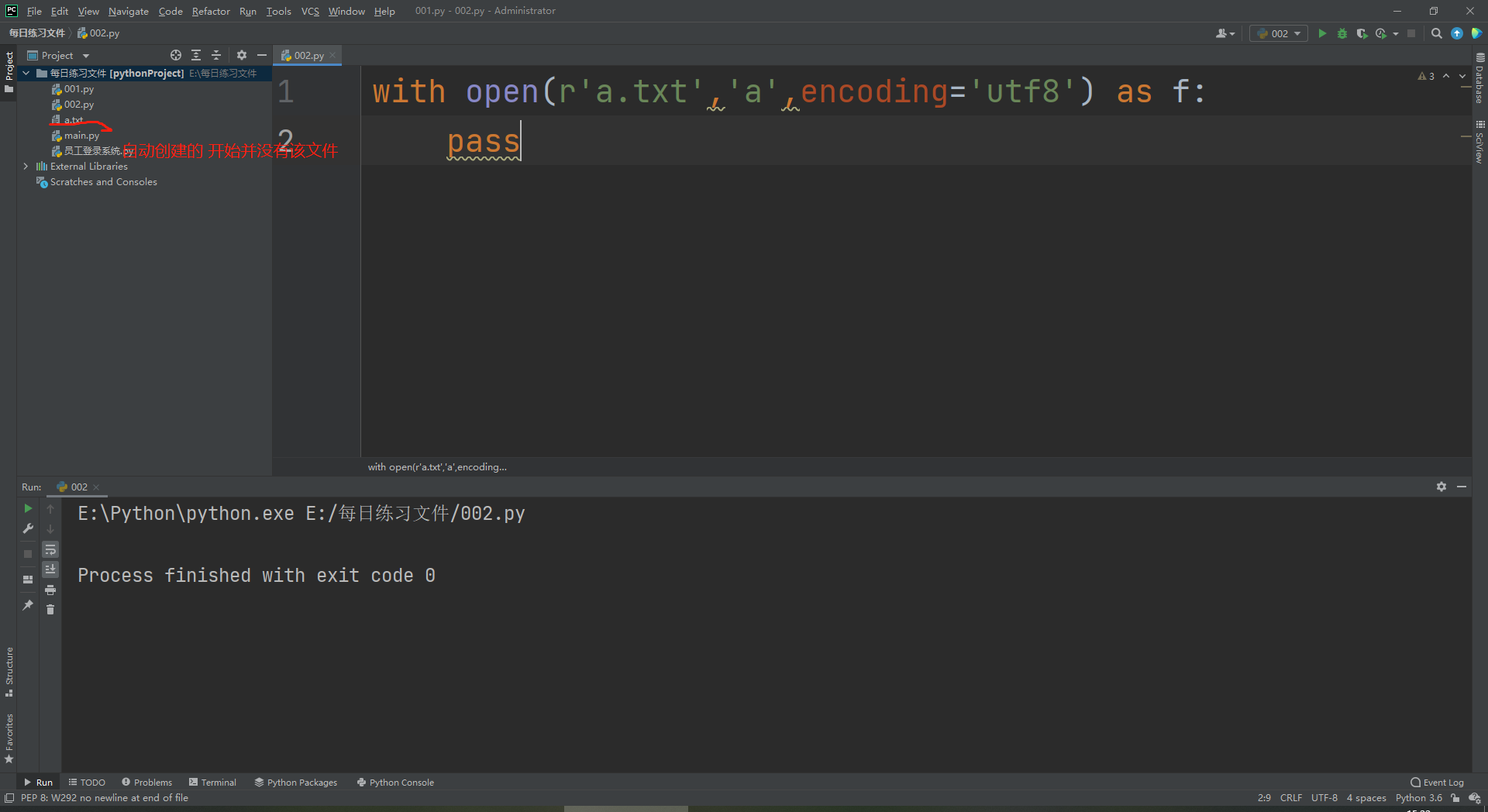Select opened file locator icon in Project panel
The height and width of the screenshot is (812, 1488).
[176, 55]
